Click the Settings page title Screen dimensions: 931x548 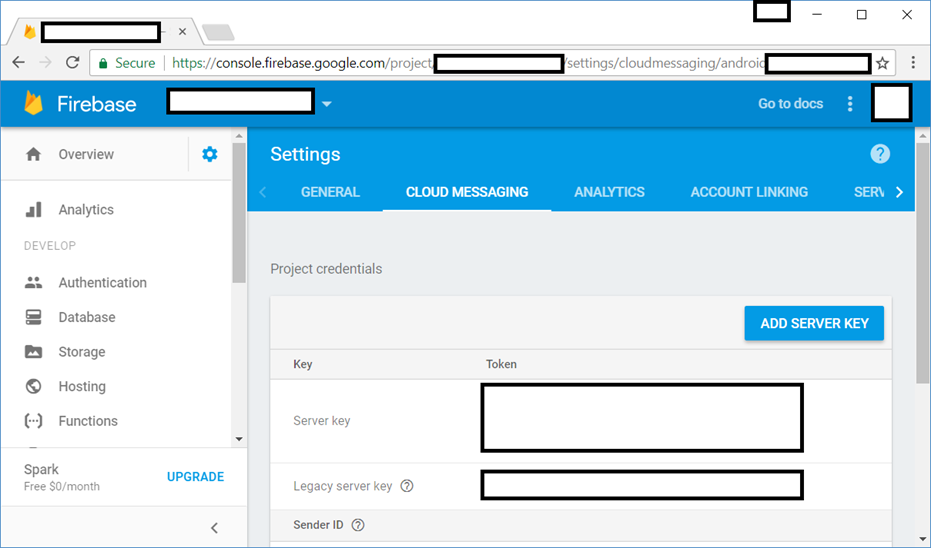(x=305, y=154)
